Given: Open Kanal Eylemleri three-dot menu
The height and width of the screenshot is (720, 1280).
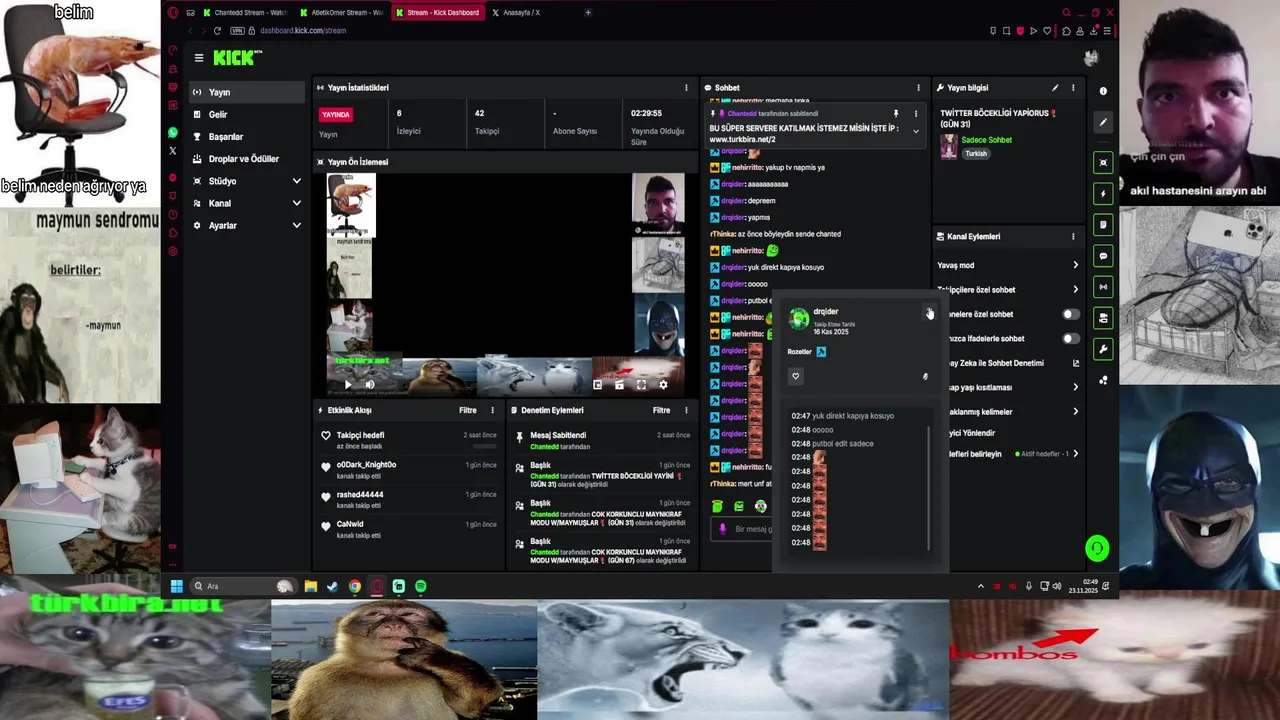Looking at the screenshot, I should click(x=1073, y=237).
